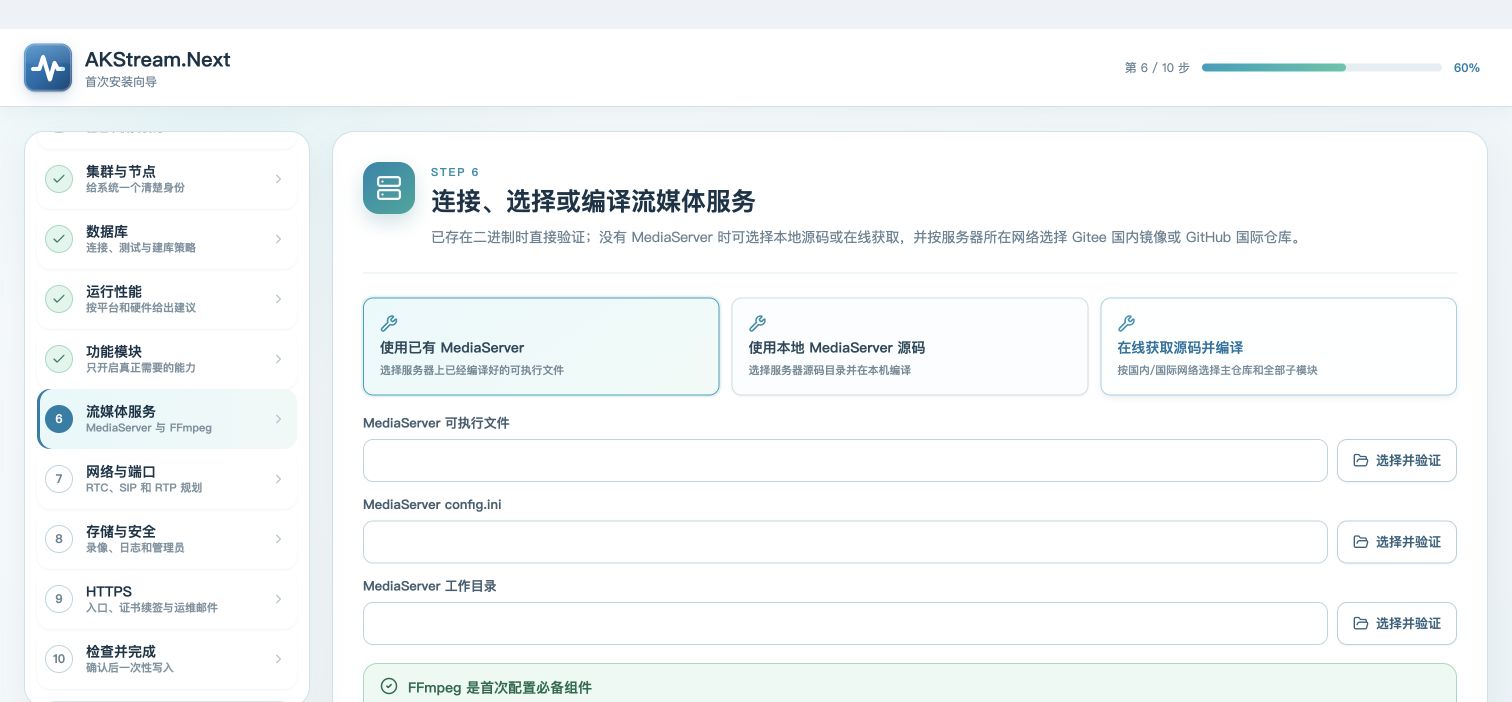Click the green check icon beside 集群与节点

59,179
